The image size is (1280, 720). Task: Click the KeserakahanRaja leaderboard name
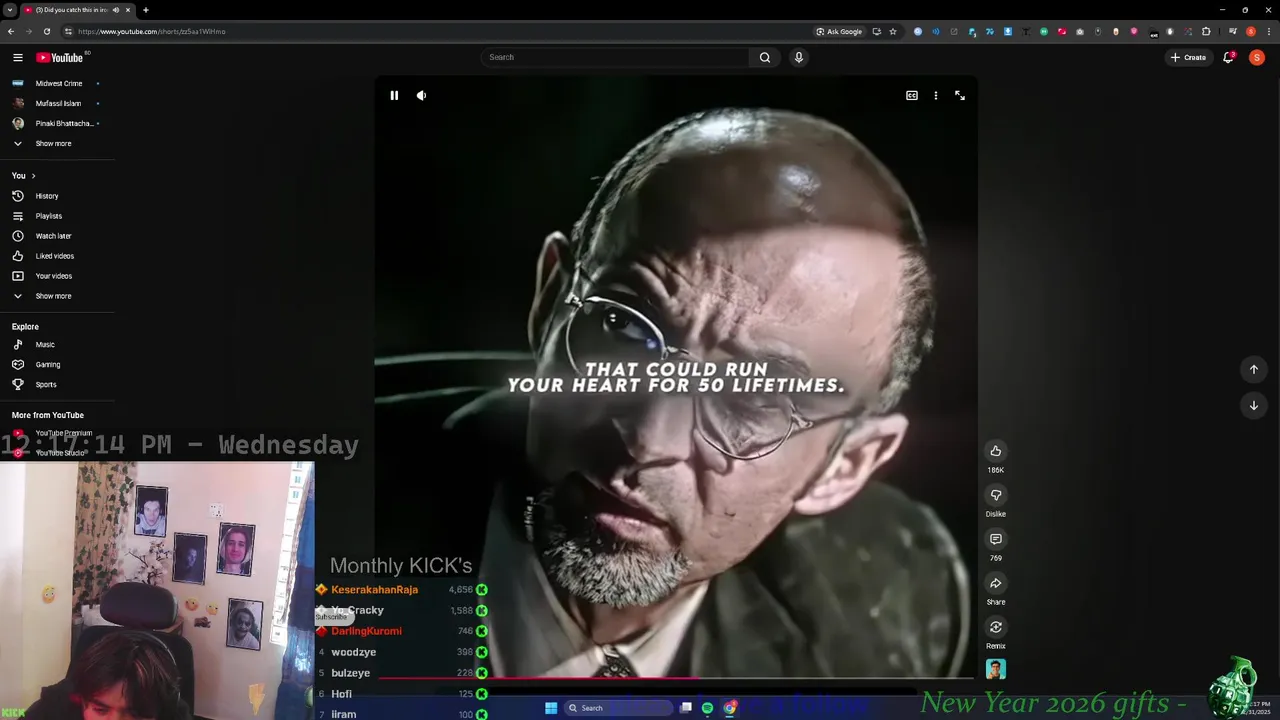click(374, 589)
